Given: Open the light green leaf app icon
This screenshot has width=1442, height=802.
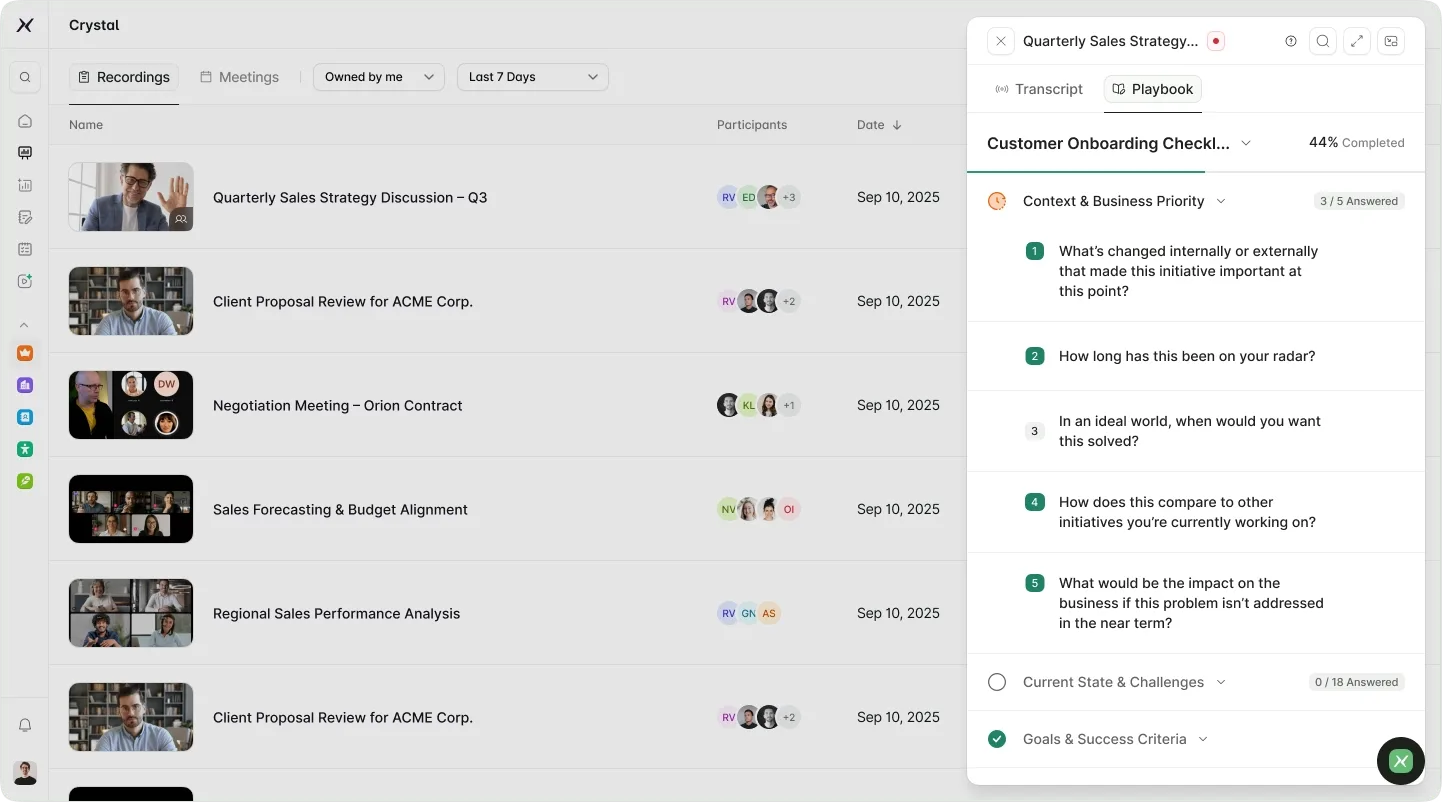Looking at the screenshot, I should point(25,481).
